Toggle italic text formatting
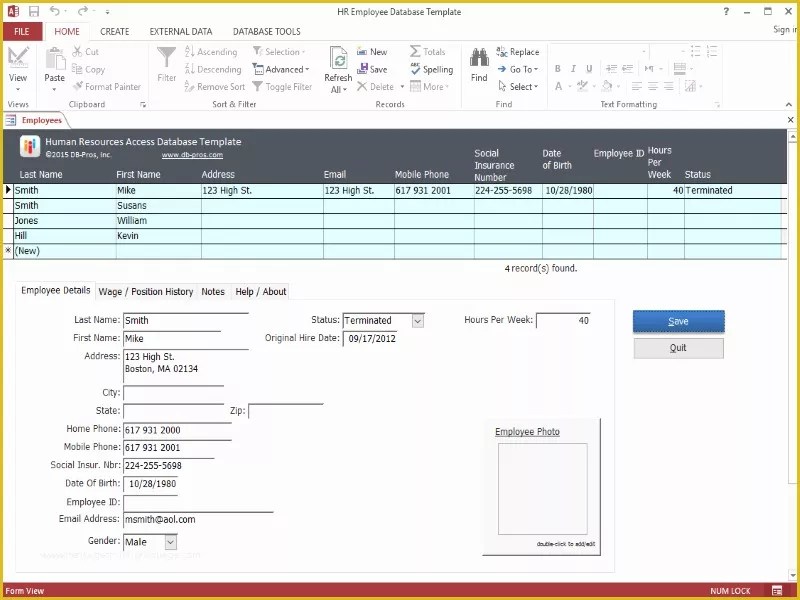Viewport: 800px width, 600px height. point(572,69)
